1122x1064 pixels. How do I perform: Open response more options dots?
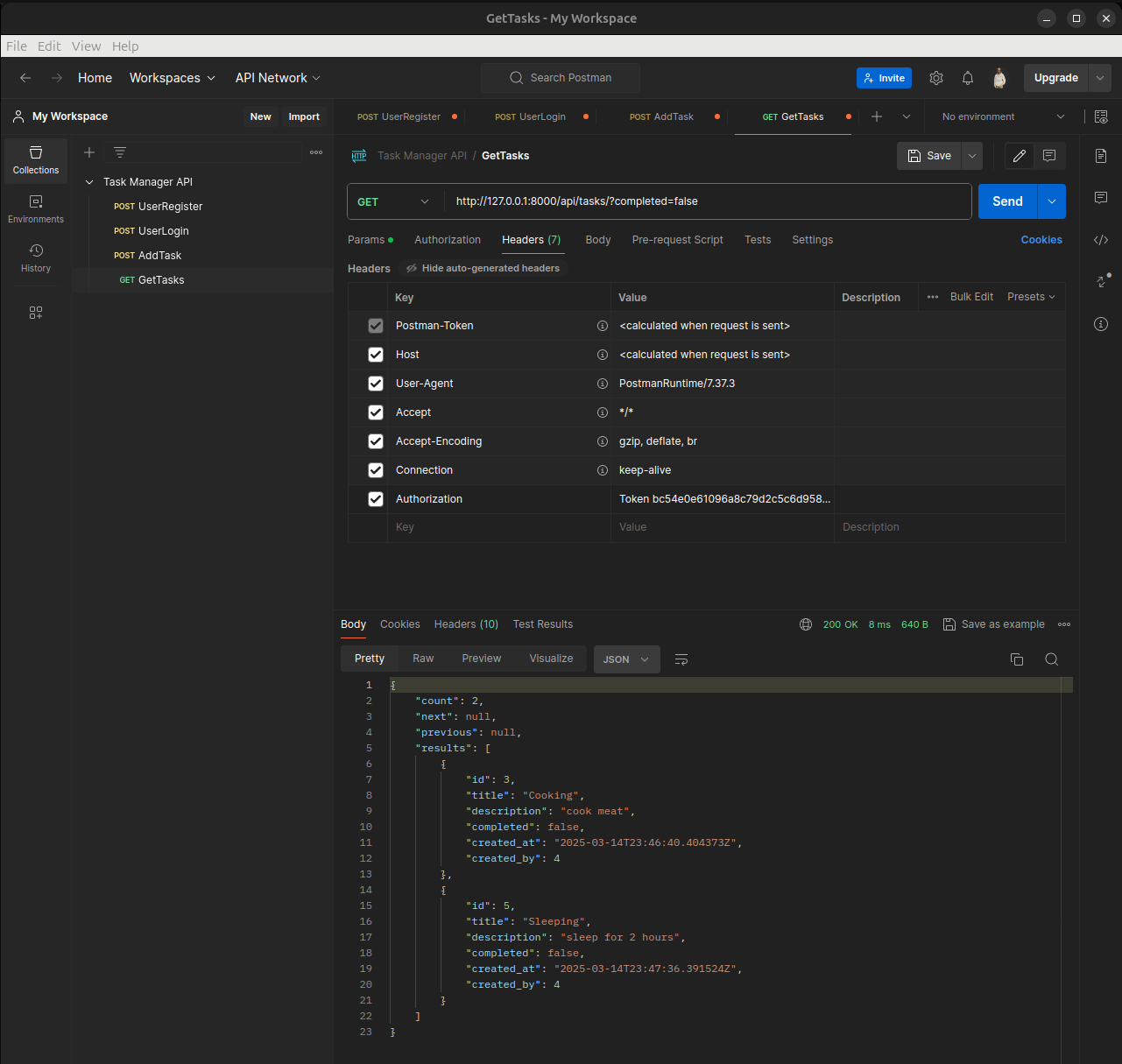coord(1064,624)
